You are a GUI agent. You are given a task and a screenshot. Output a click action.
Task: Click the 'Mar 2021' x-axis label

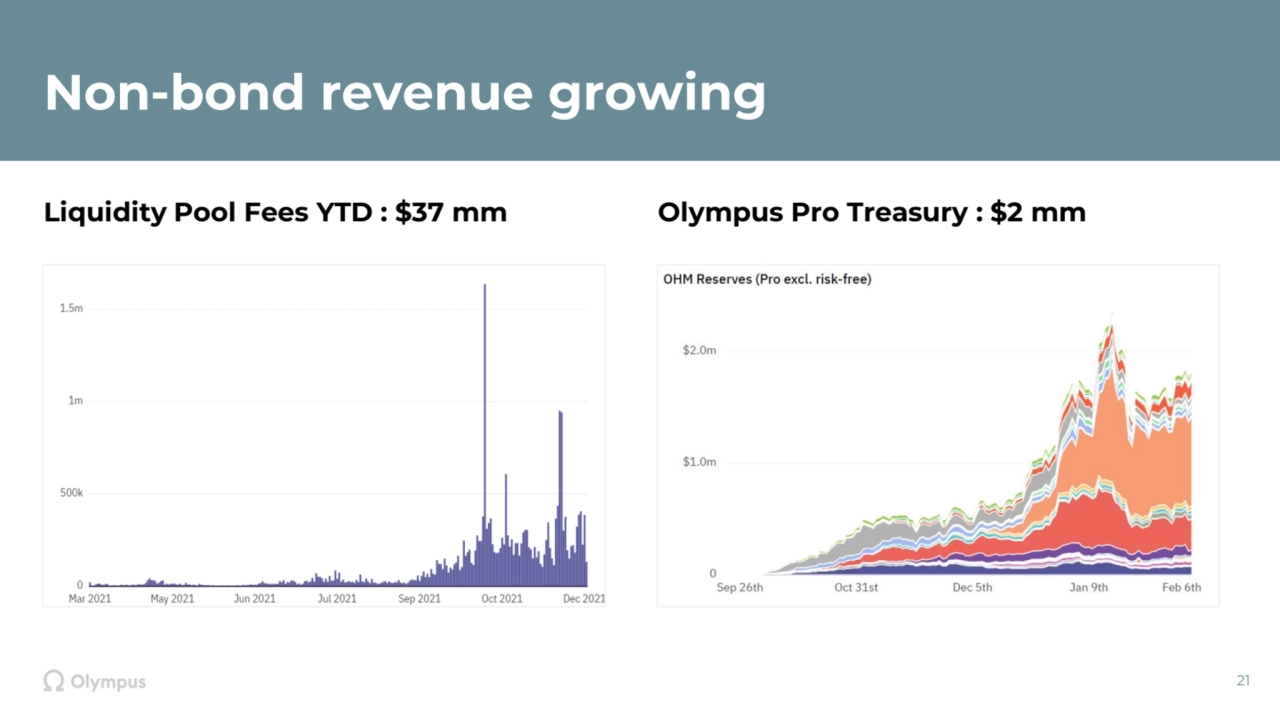point(90,599)
